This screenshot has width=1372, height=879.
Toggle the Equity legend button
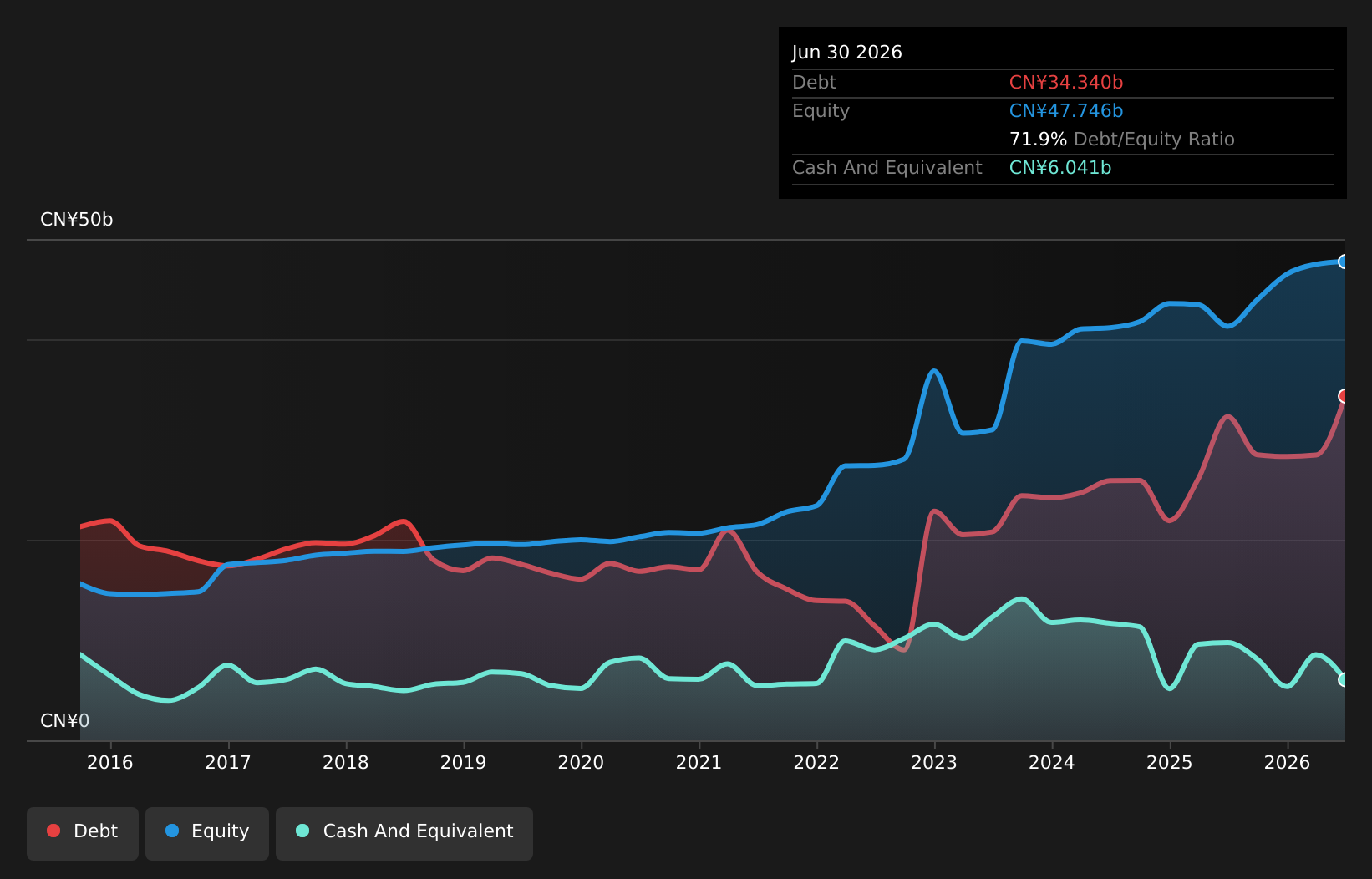207,833
